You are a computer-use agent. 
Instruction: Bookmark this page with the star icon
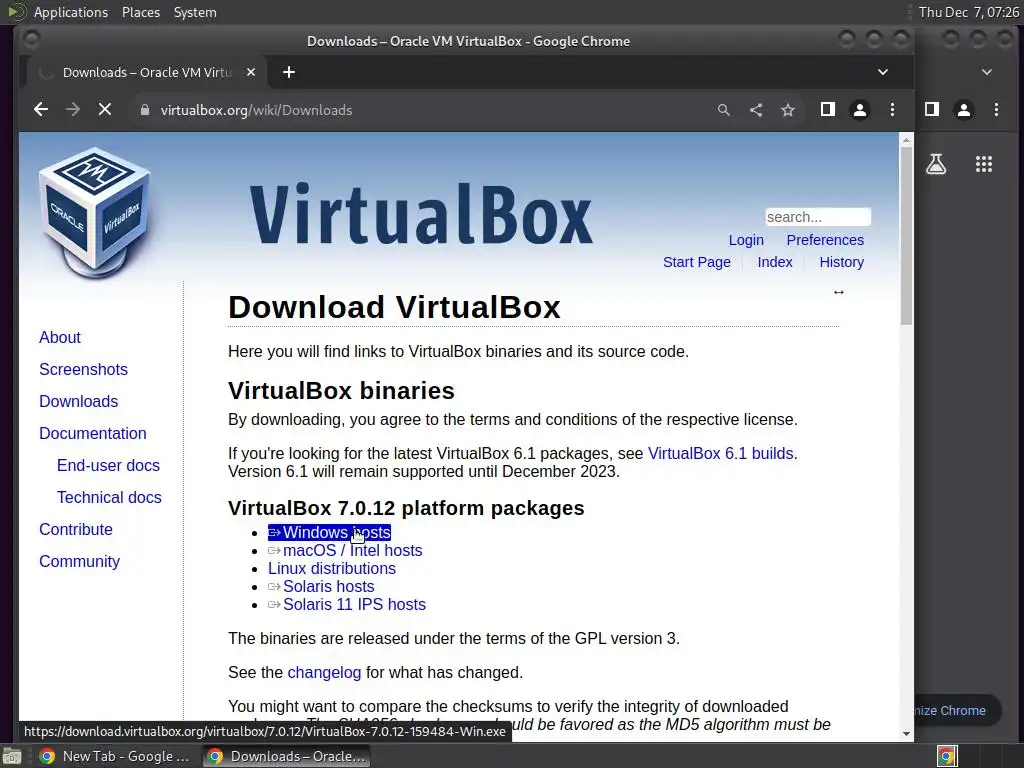coord(788,110)
